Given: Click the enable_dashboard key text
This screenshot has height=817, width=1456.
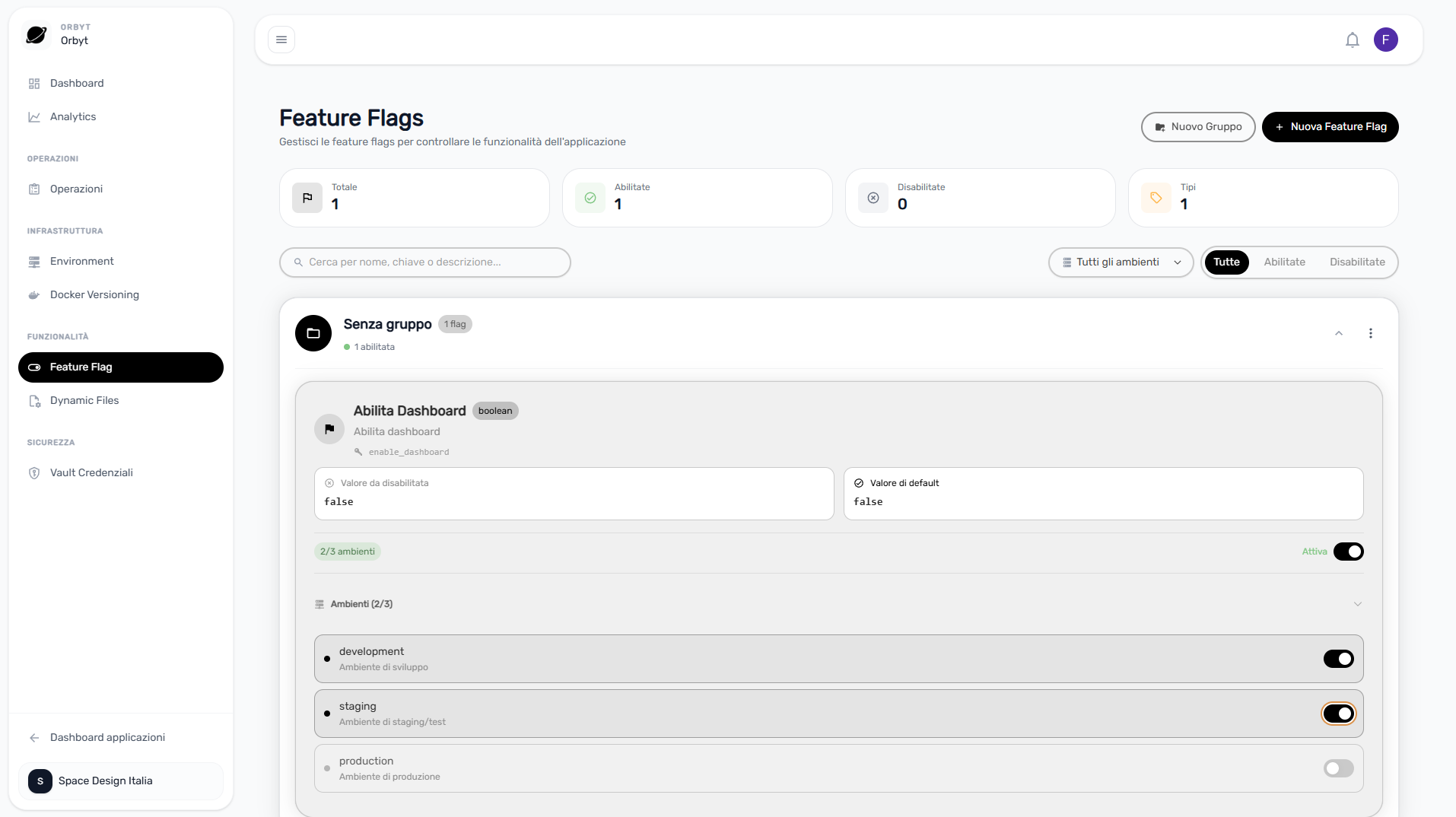Looking at the screenshot, I should pyautogui.click(x=409, y=452).
